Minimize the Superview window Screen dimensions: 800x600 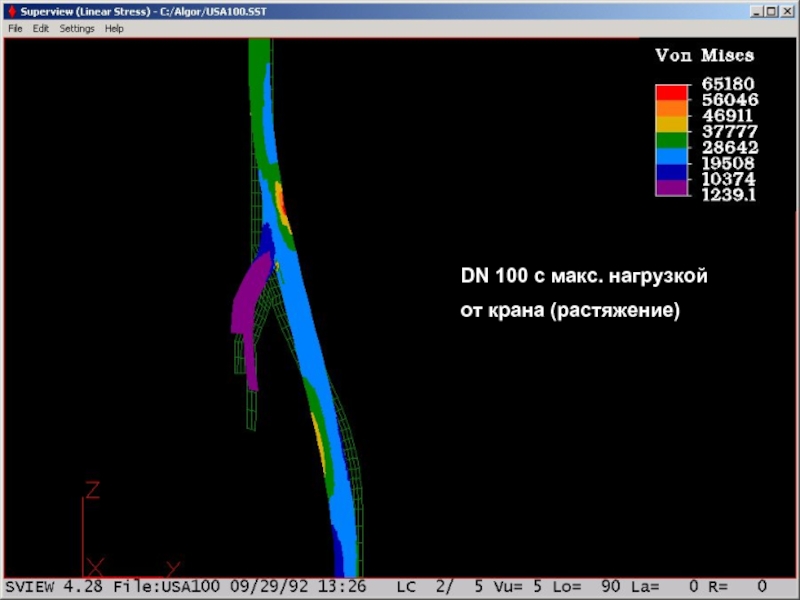pyautogui.click(x=757, y=11)
